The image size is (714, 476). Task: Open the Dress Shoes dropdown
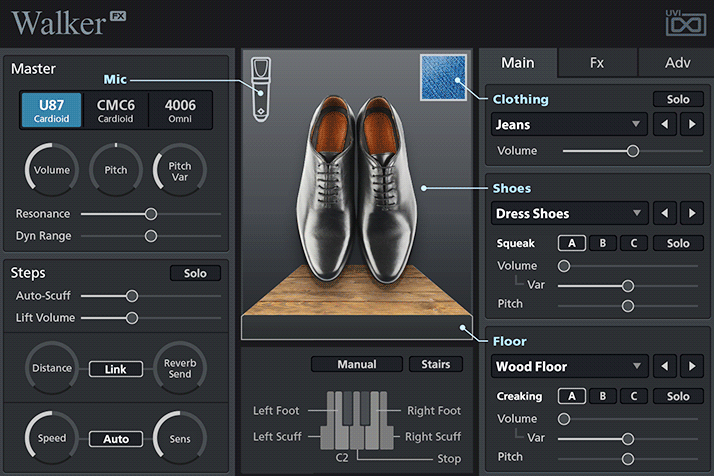pos(569,214)
